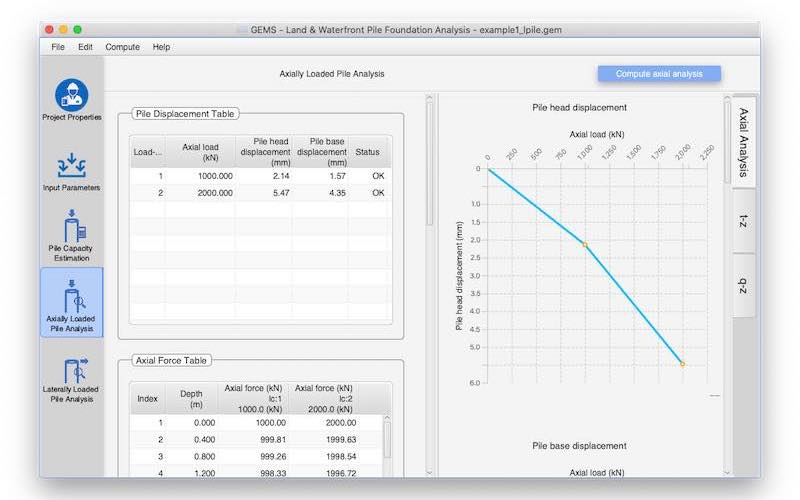Open the Help menu
This screenshot has width=800, height=500.
tap(161, 47)
